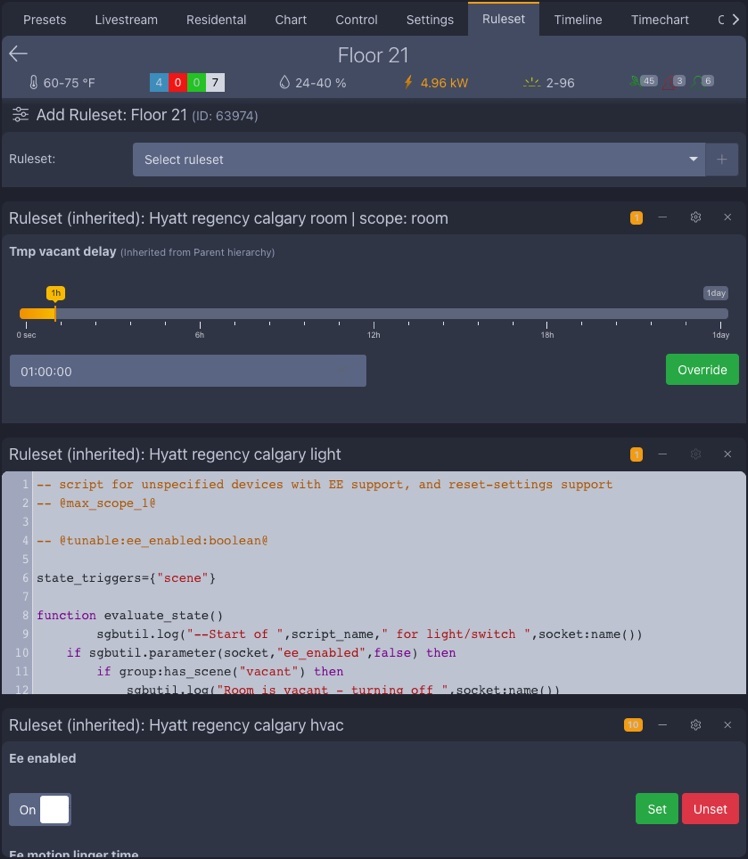The image size is (748, 859).
Task: Remove the calgary hvac ruleset
Action: point(728,725)
